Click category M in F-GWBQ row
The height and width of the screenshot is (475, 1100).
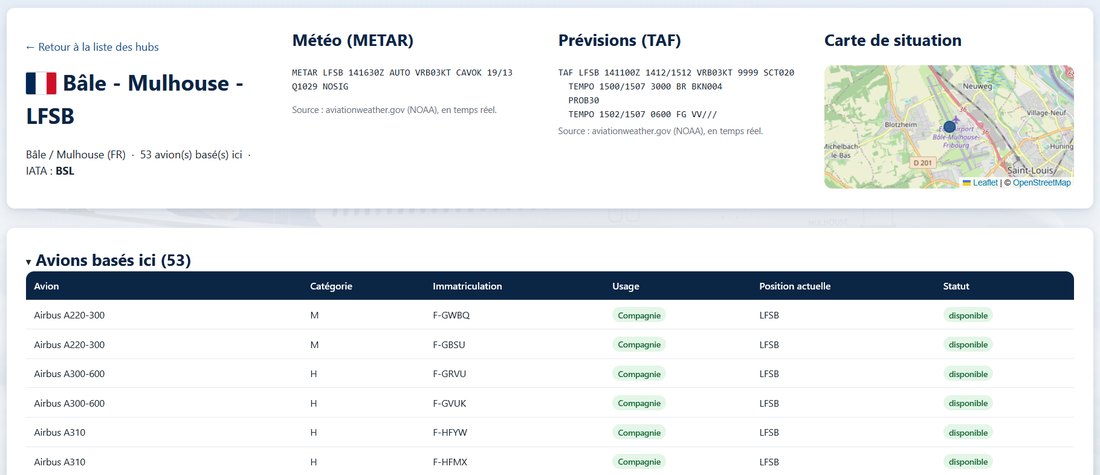[314, 316]
